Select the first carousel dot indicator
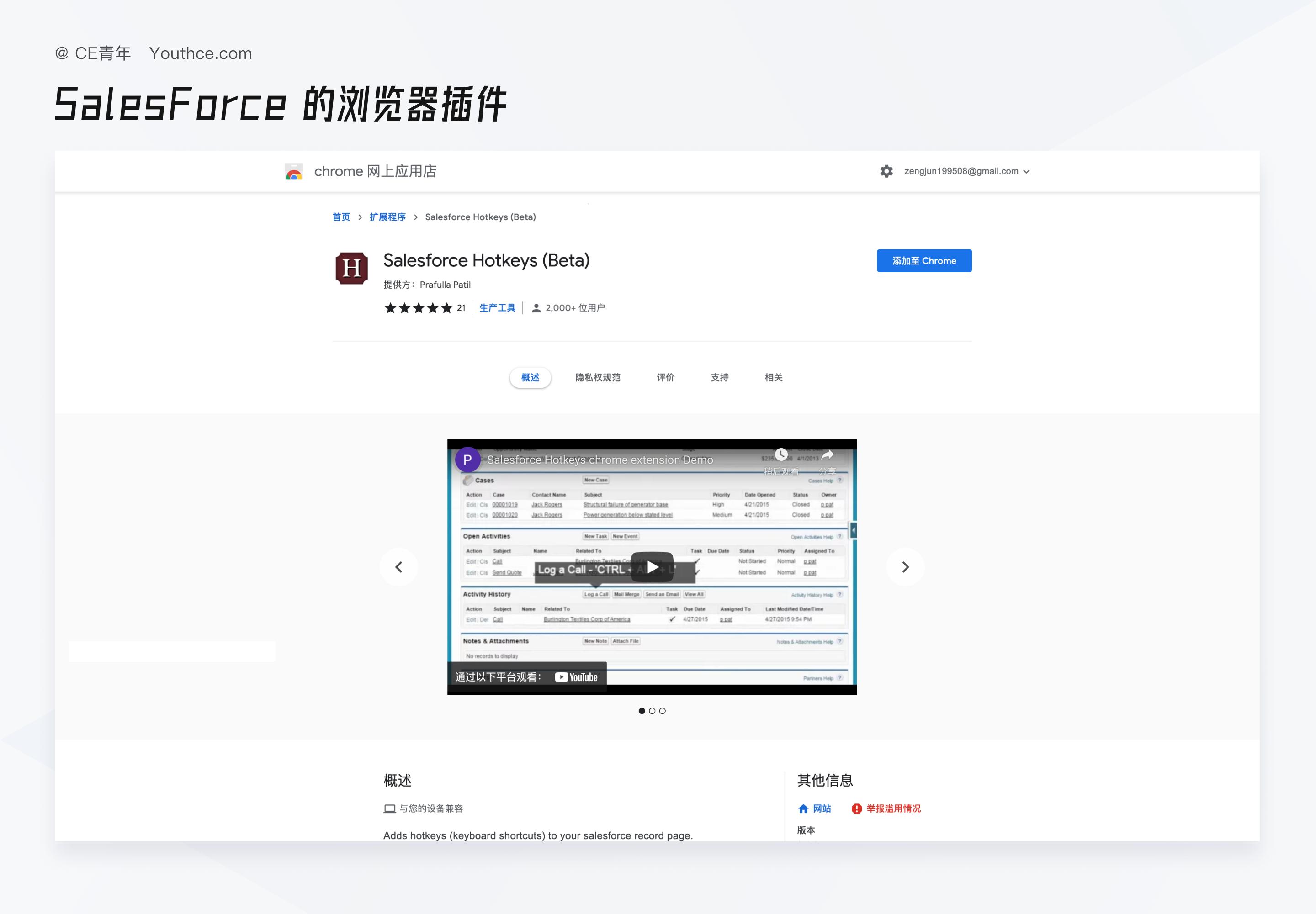The image size is (1316, 914). coord(642,711)
